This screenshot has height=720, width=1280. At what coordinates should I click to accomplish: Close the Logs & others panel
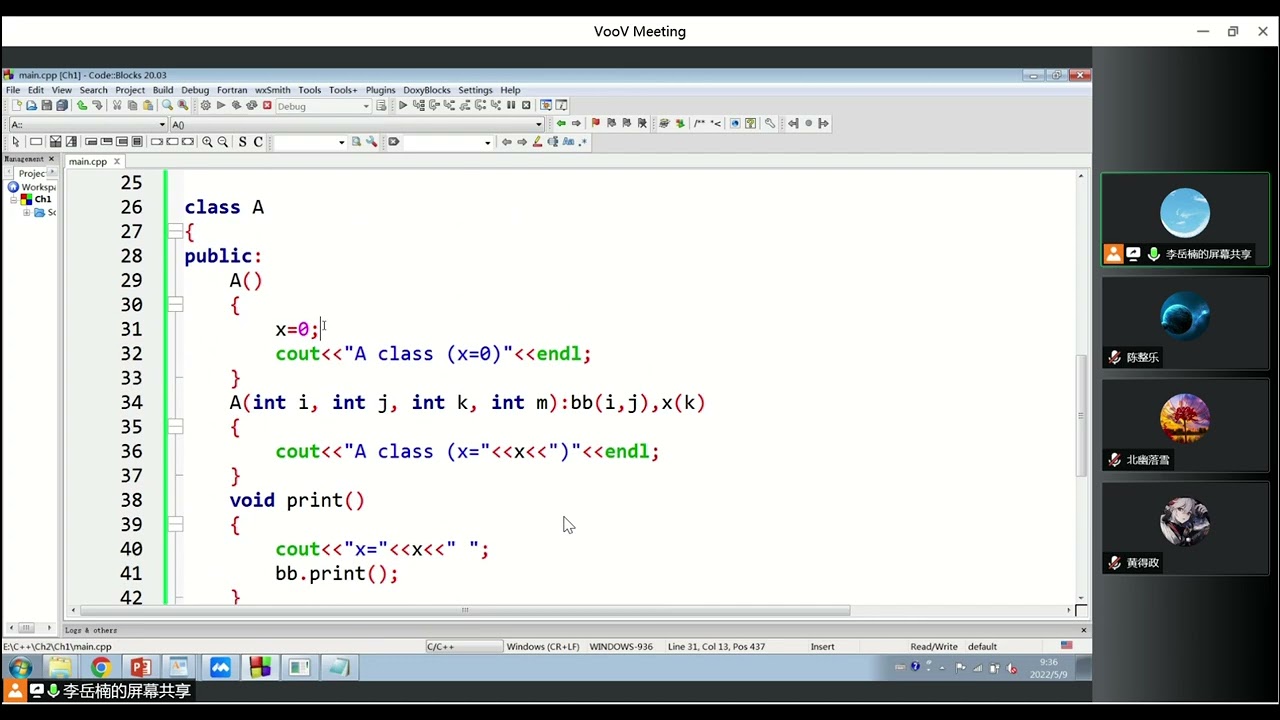(x=1083, y=630)
